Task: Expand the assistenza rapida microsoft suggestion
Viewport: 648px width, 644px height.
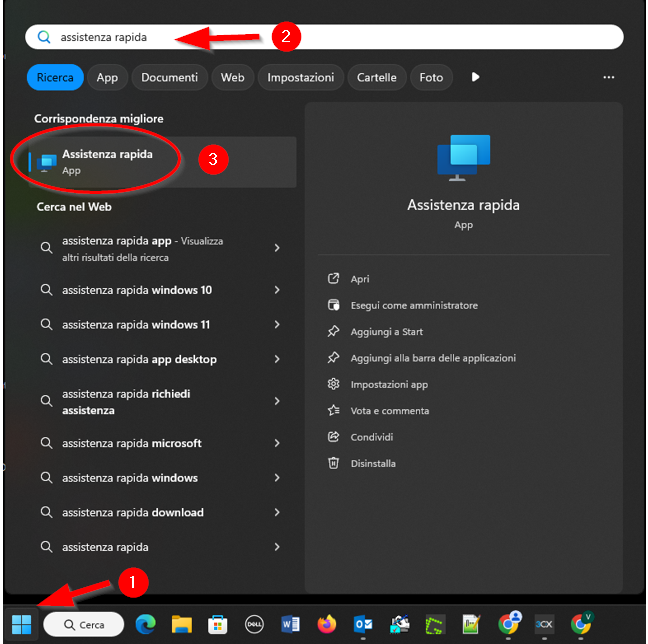Action: (x=277, y=443)
